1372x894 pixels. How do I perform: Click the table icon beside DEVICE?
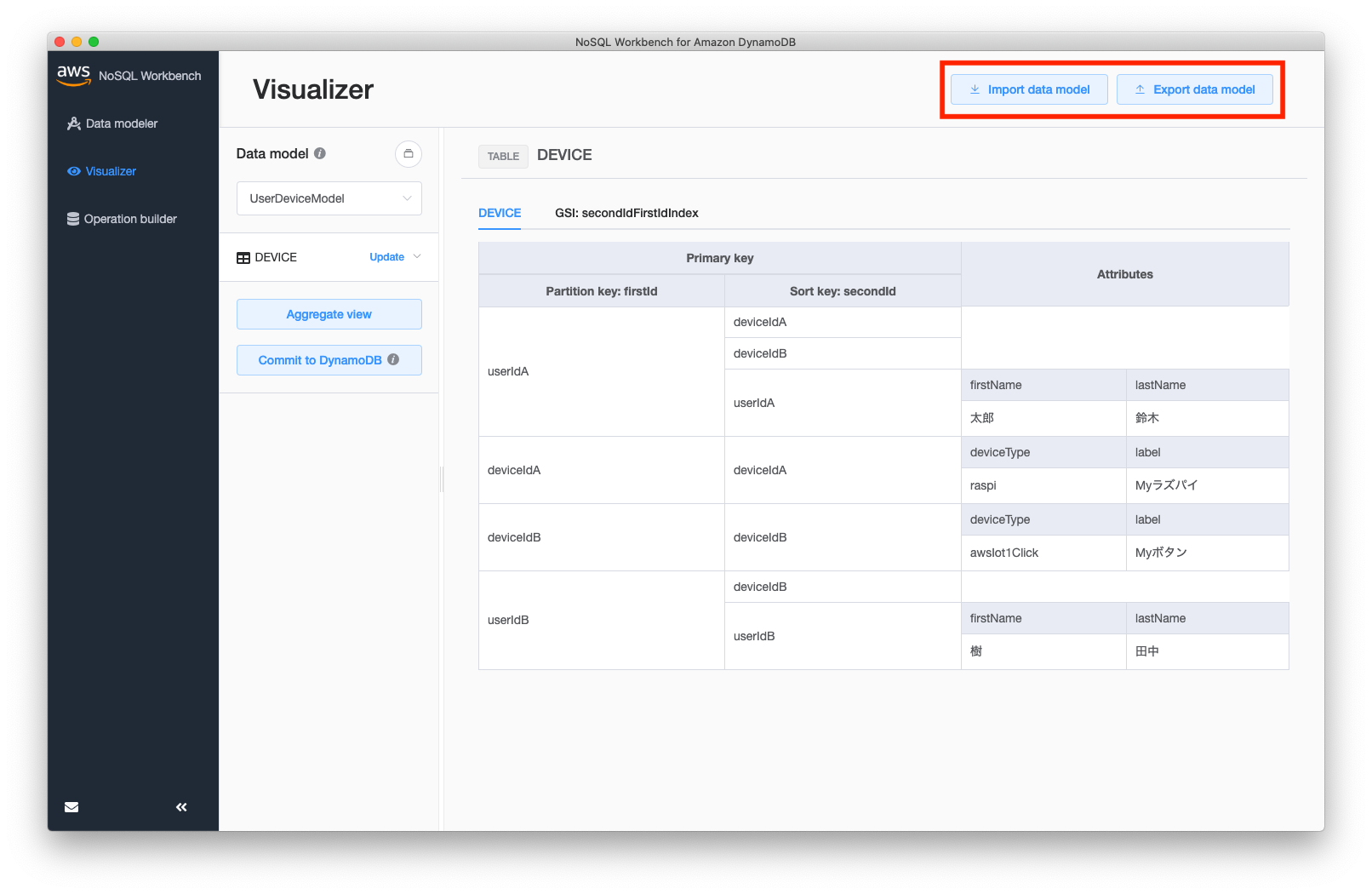tap(243, 257)
